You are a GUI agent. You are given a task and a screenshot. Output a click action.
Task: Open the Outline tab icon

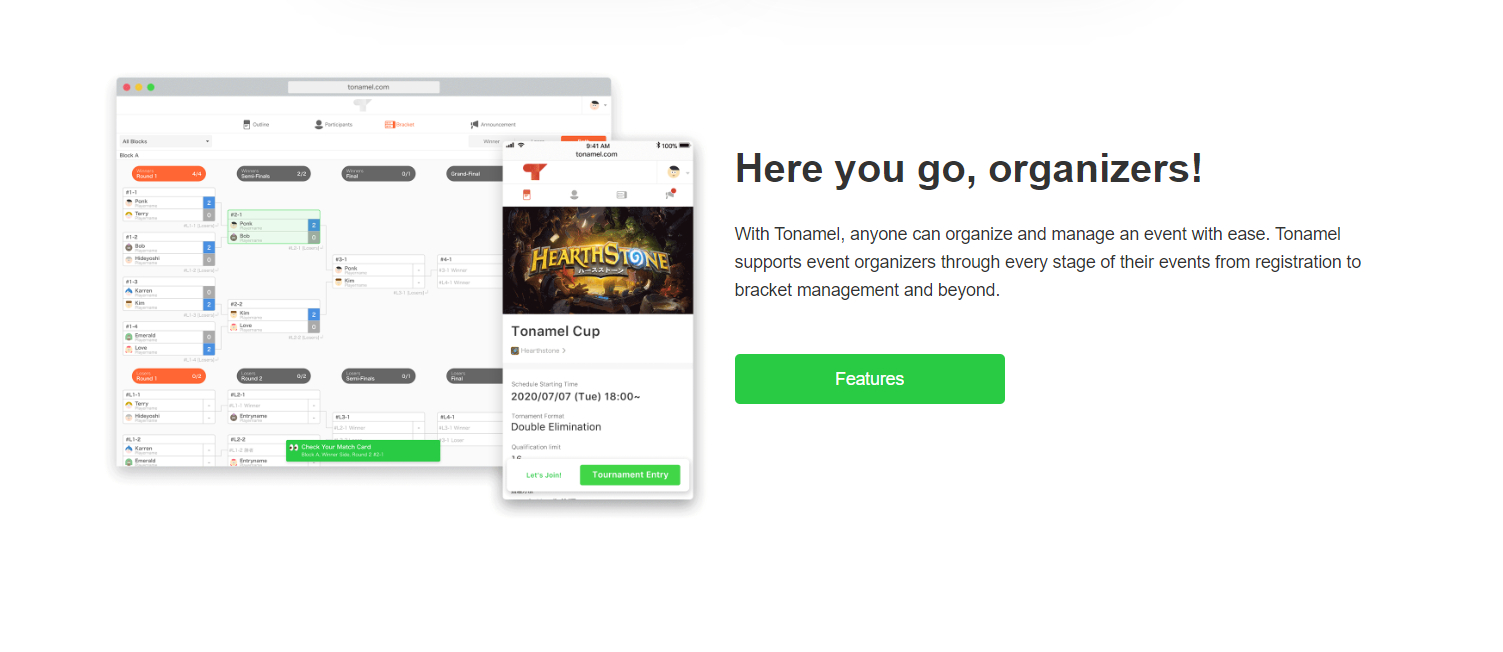(x=247, y=125)
